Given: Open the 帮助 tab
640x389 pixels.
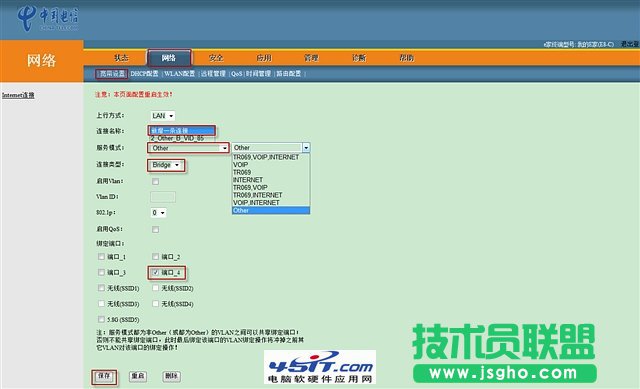Looking at the screenshot, I should click(x=407, y=58).
